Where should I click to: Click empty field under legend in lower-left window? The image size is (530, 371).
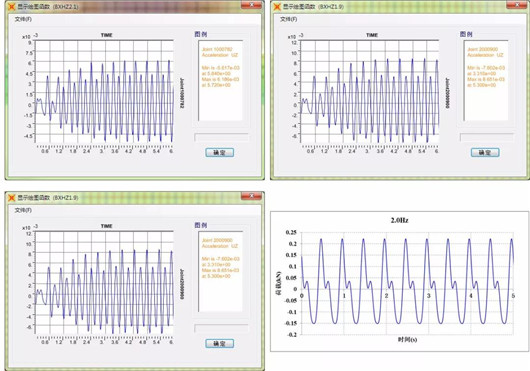[x=221, y=328]
